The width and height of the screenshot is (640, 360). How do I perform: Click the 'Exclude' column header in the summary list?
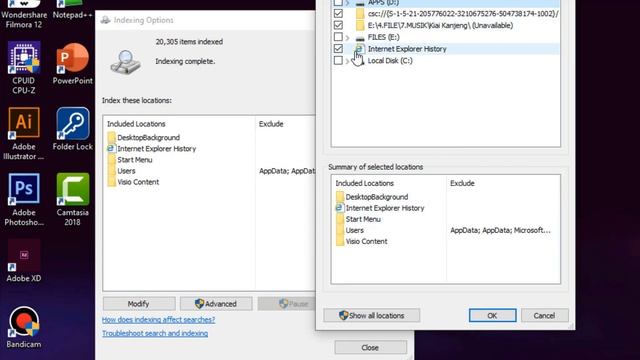point(462,183)
